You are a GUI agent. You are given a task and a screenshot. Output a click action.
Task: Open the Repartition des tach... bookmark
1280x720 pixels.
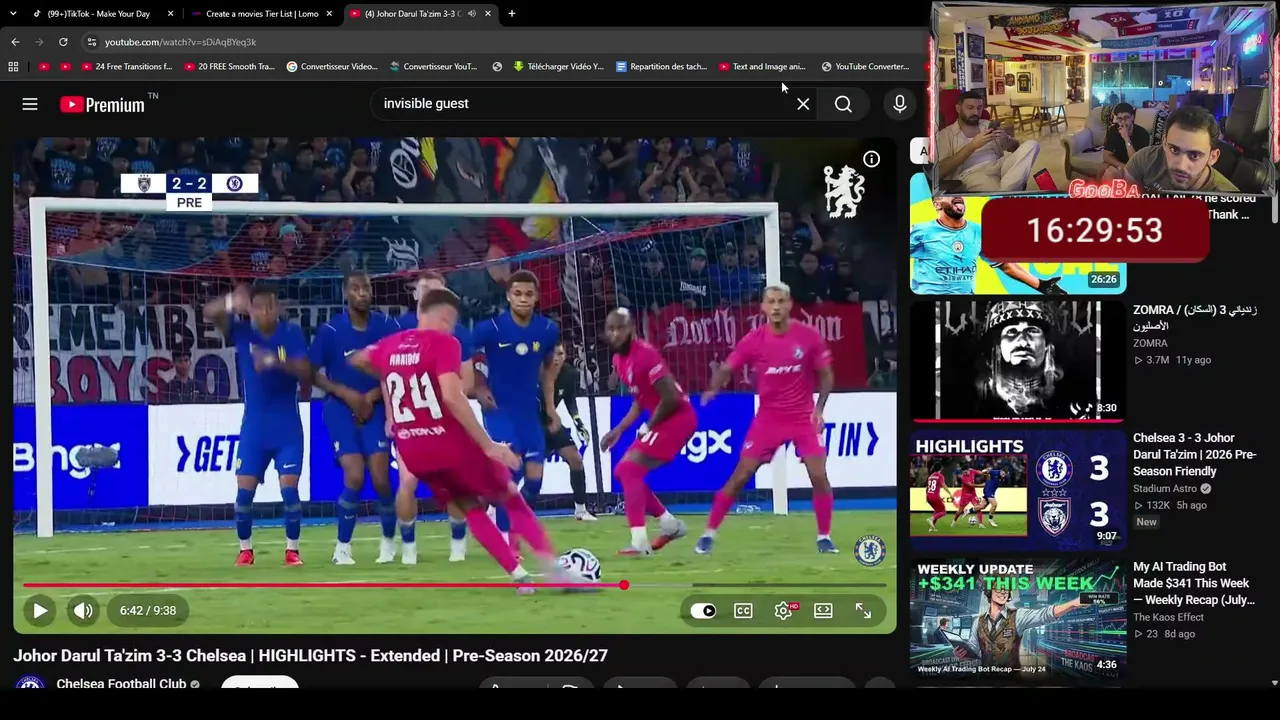[x=662, y=67]
